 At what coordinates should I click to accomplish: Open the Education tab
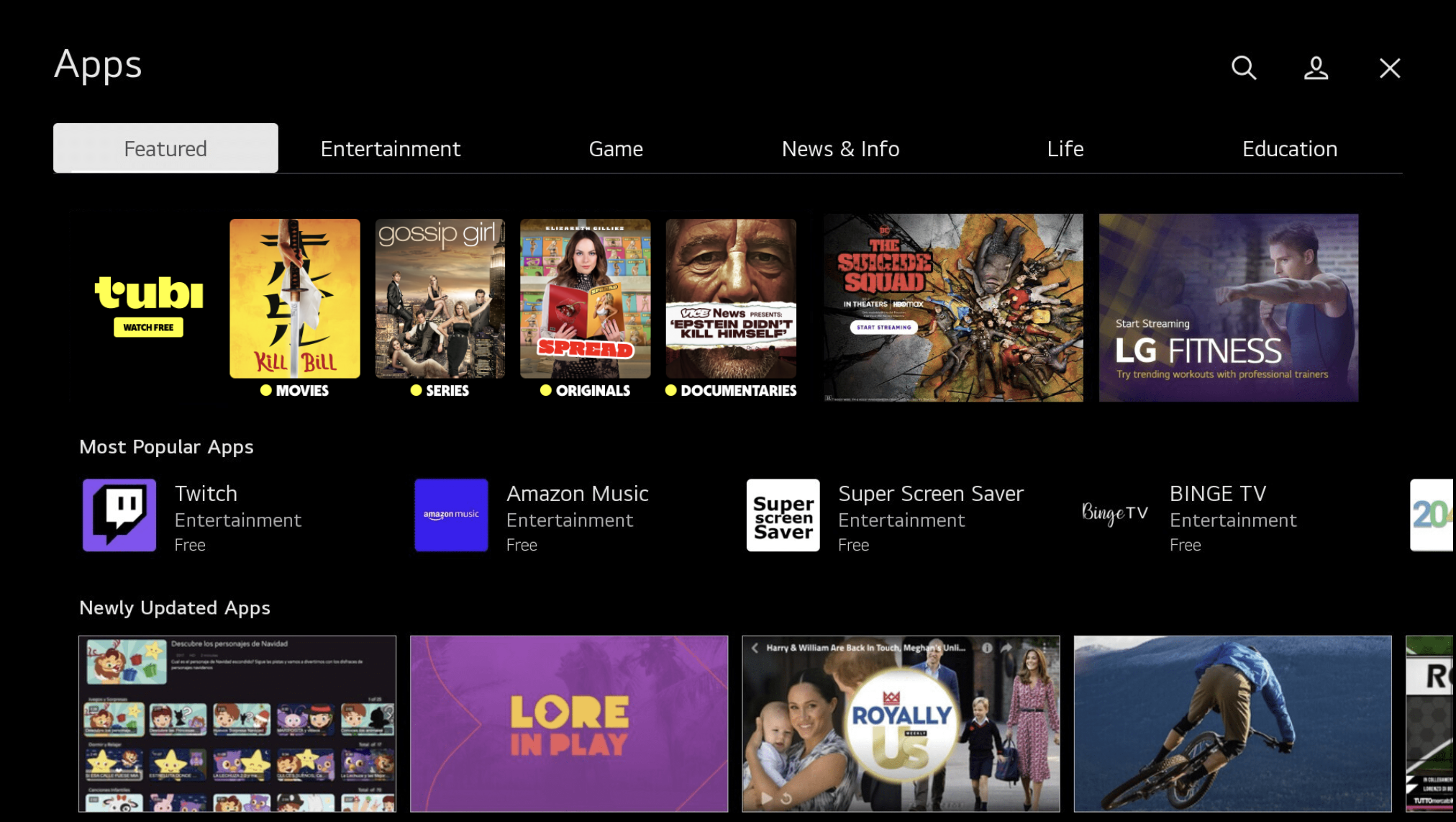pos(1290,148)
